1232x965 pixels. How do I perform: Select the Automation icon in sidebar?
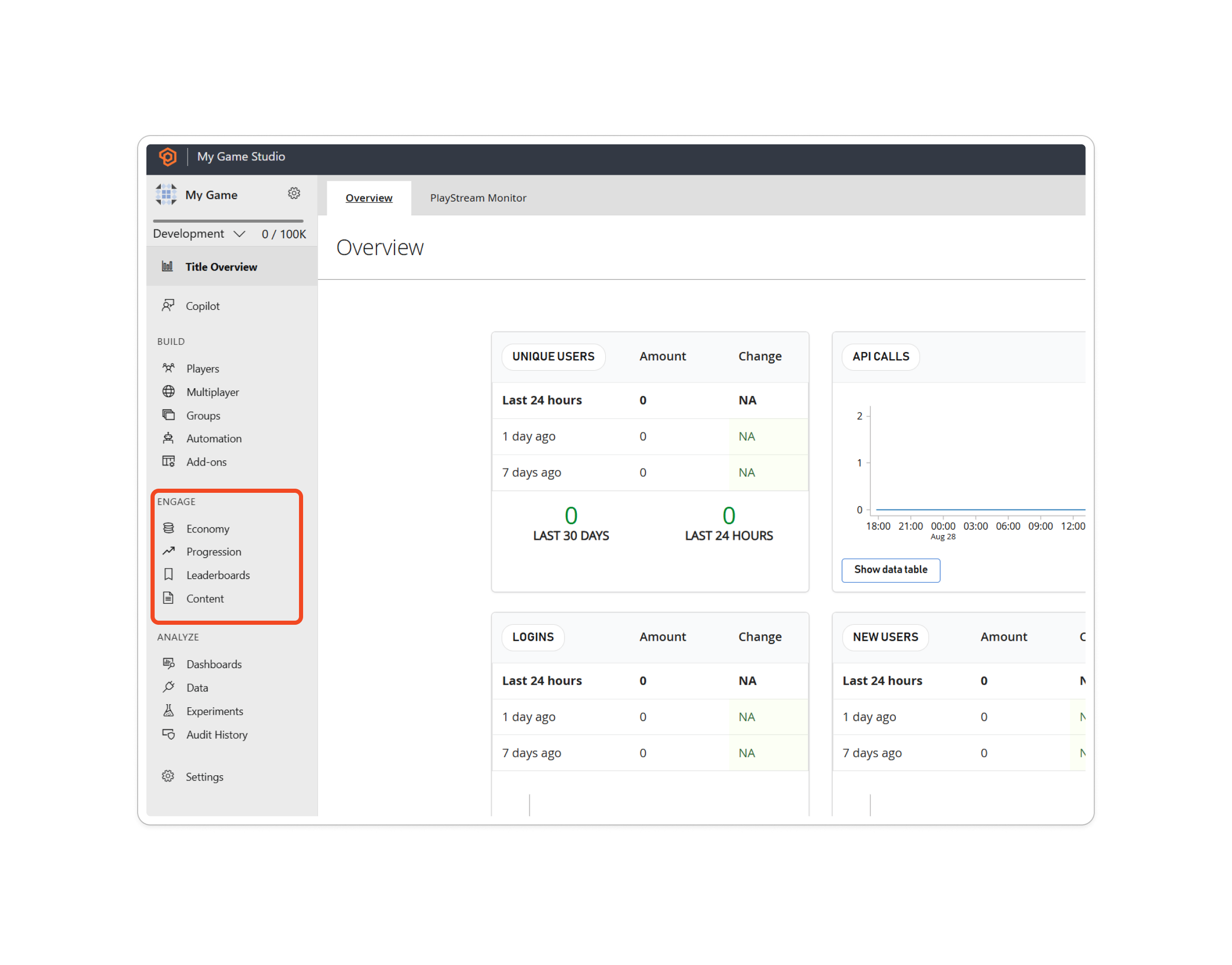pyautogui.click(x=168, y=438)
